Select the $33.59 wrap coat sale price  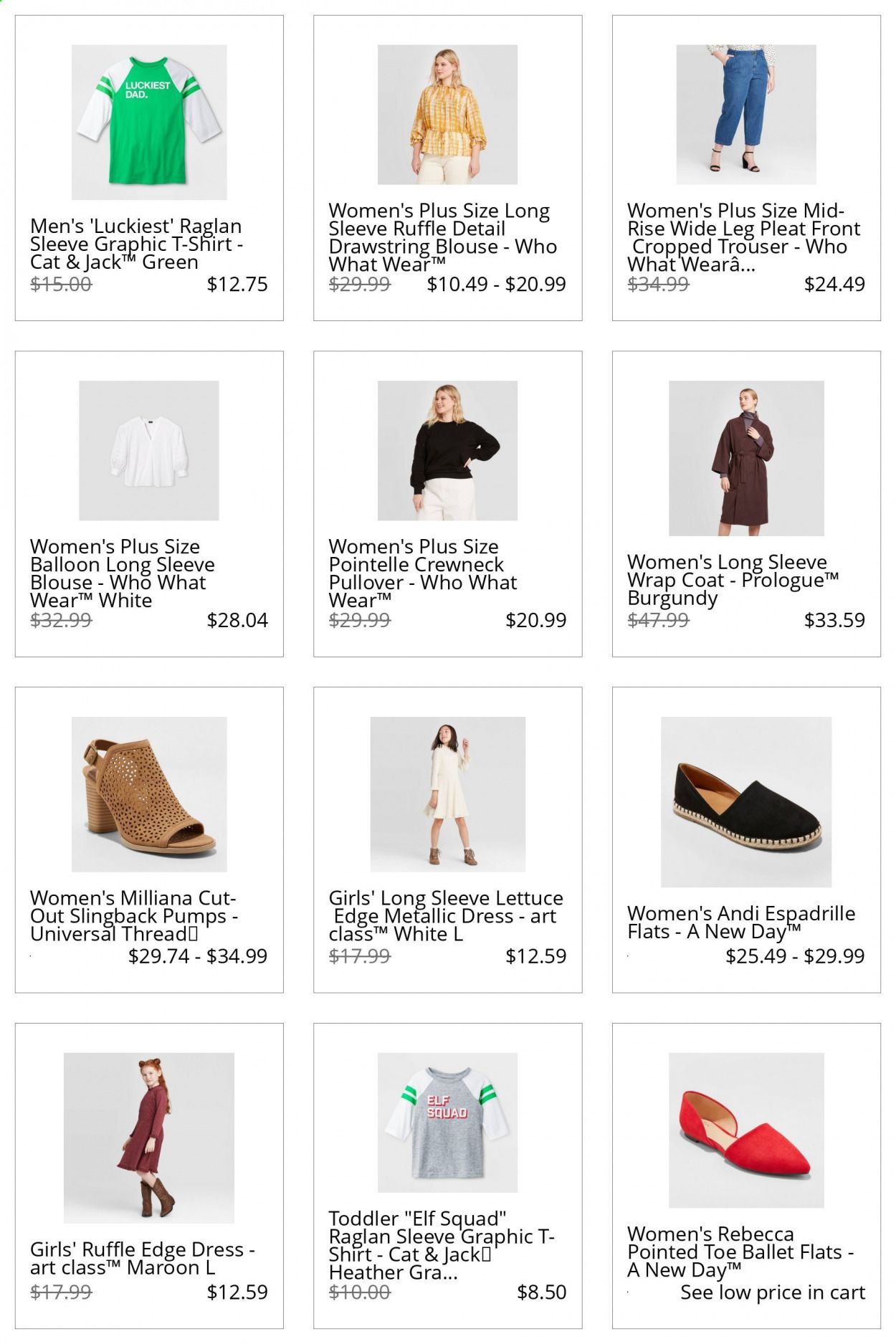tap(834, 620)
